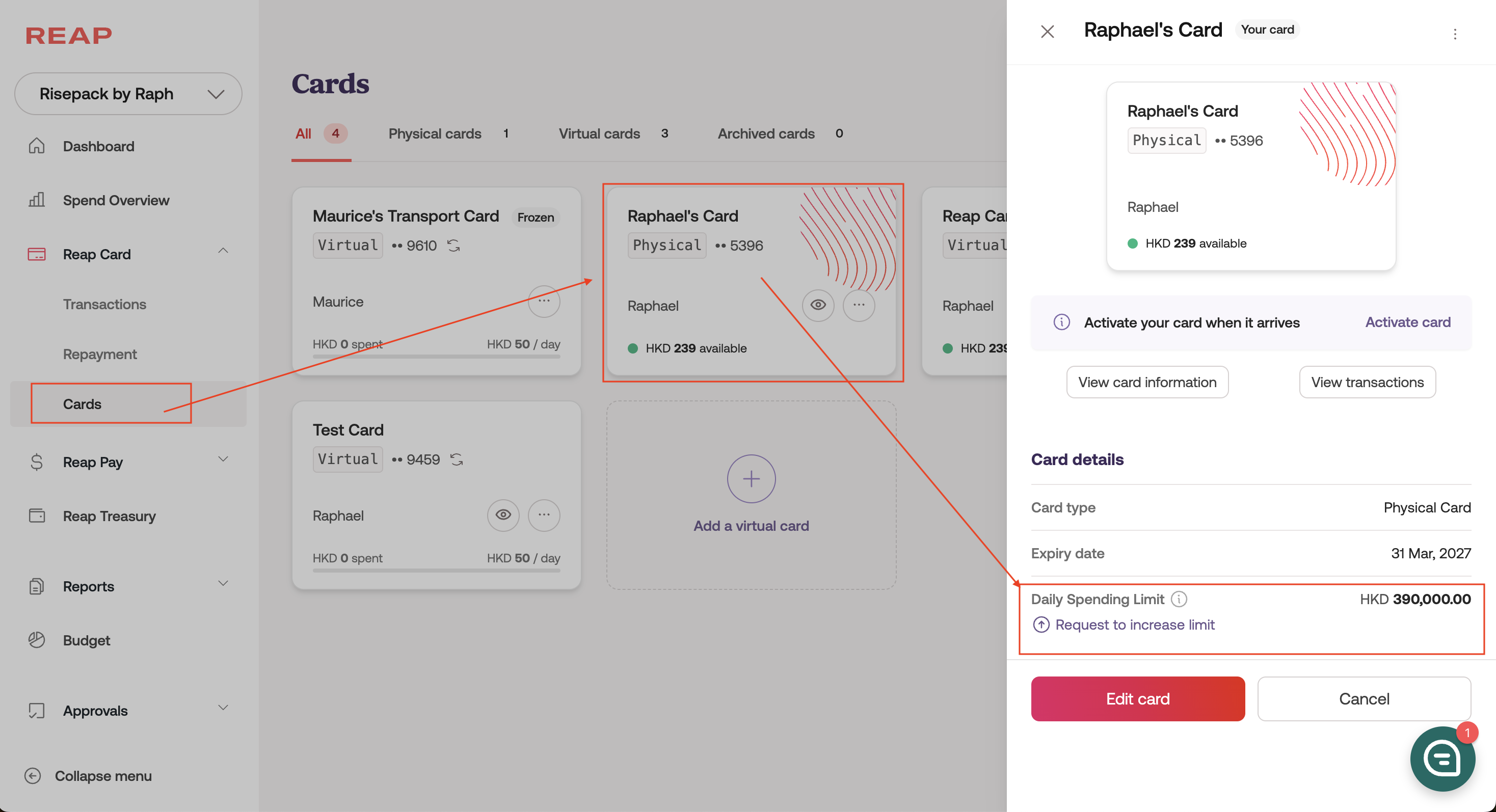Viewport: 1496px width, 812px height.
Task: Open the three-dot menu on Maurice's Transport Card
Action: (544, 301)
